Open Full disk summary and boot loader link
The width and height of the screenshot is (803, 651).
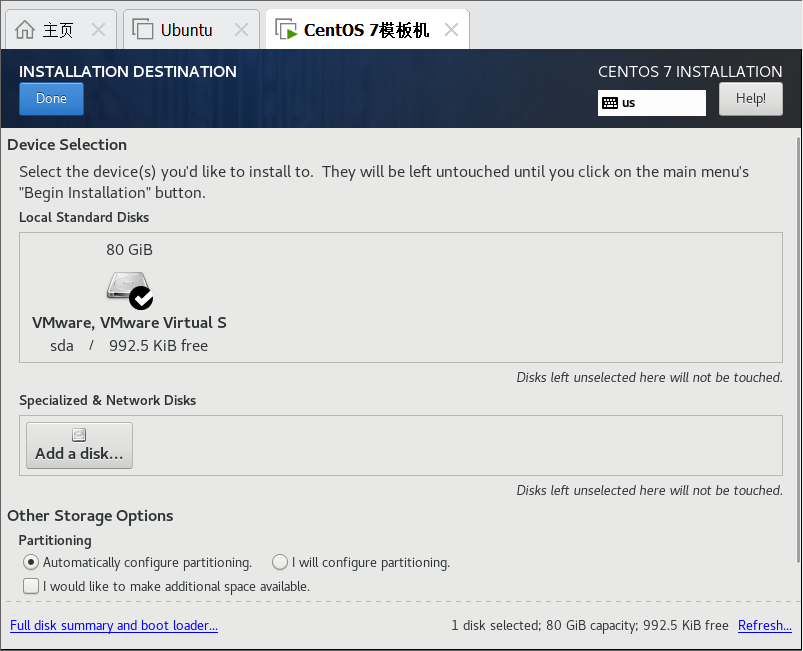(114, 625)
